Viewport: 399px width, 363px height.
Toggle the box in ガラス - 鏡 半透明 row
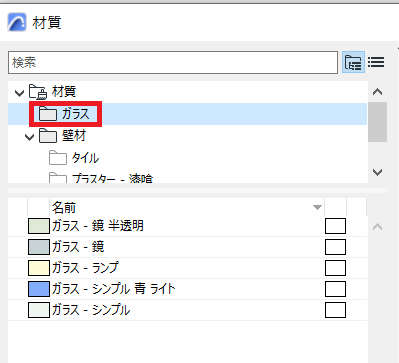point(335,226)
